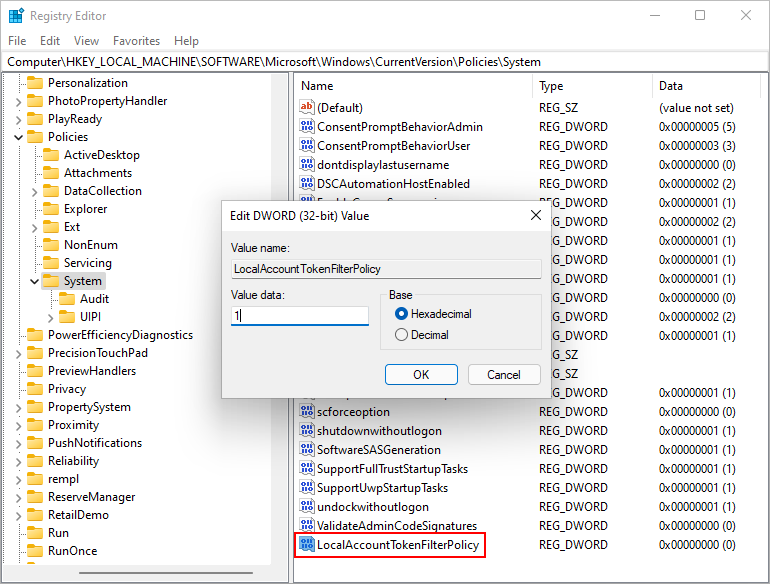Expand the UIPI node
Screen dimensions: 770x584
tap(51, 318)
